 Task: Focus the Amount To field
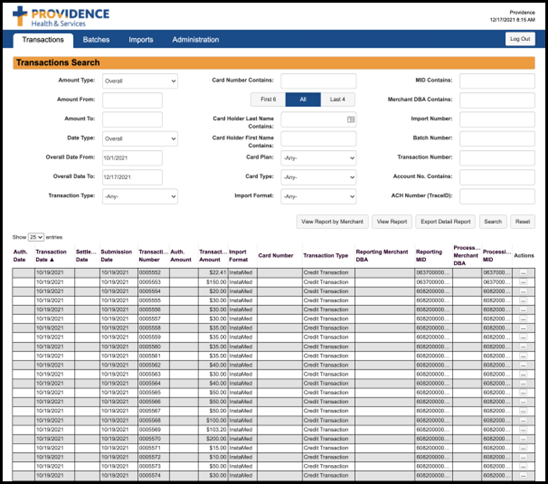(x=132, y=120)
